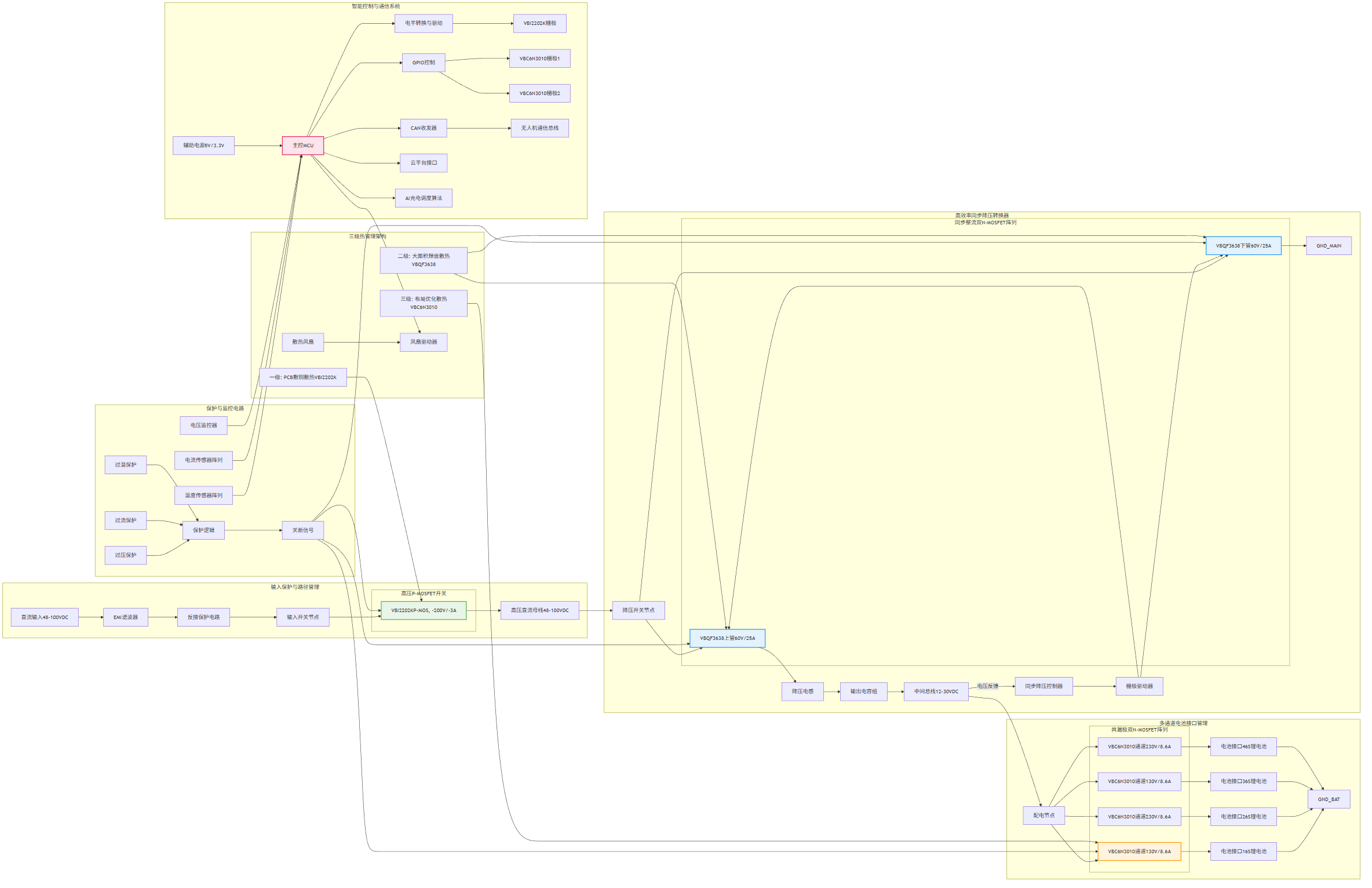Select the GPIO控制 node
This screenshot has height=888, width=1372.
[x=424, y=63]
